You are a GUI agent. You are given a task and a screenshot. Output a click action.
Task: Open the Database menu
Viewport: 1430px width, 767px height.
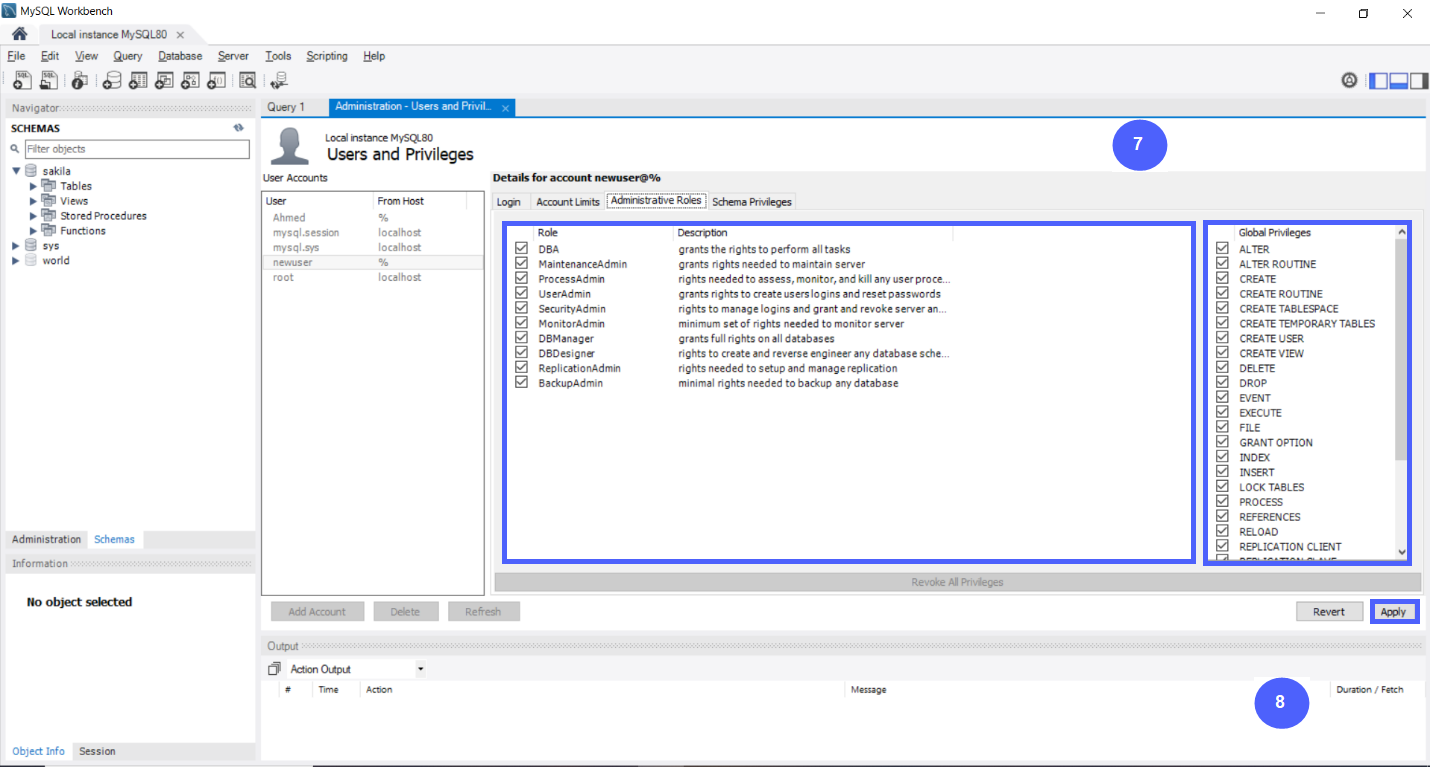(x=180, y=56)
